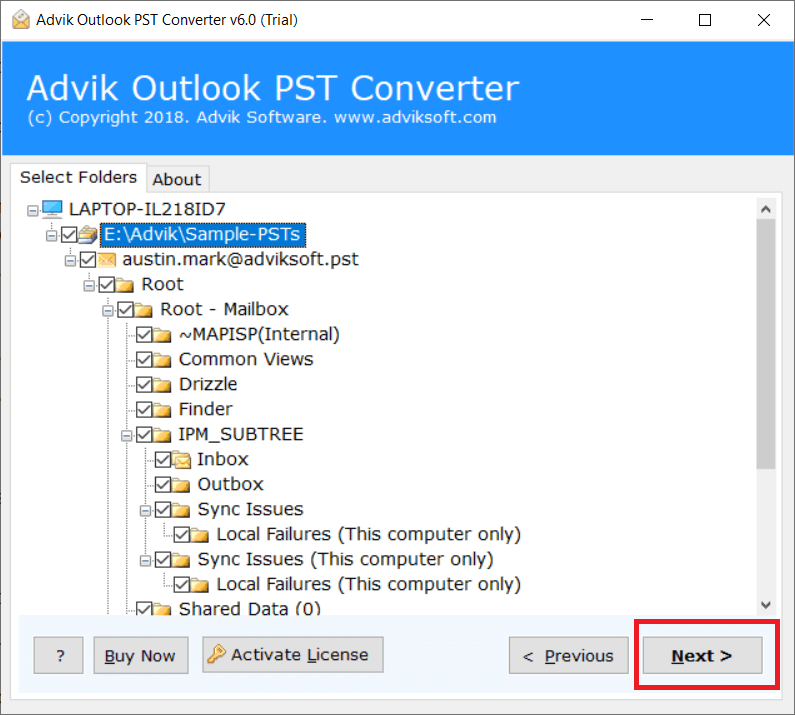Click the folder icon next to Root - Mailbox
Image resolution: width=795 pixels, height=715 pixels.
143,309
